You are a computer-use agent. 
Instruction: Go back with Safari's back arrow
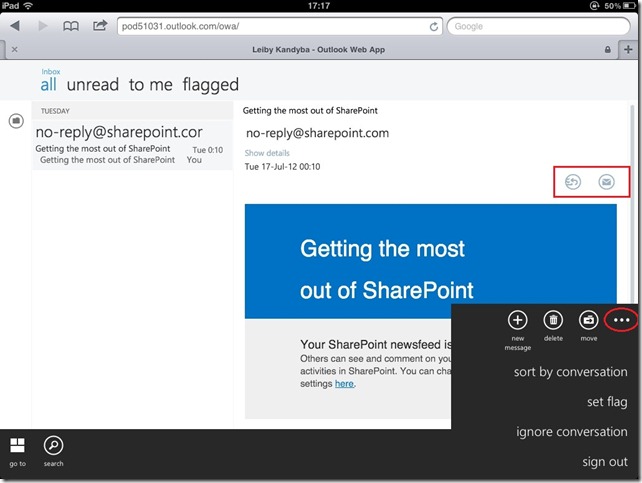[x=15, y=26]
